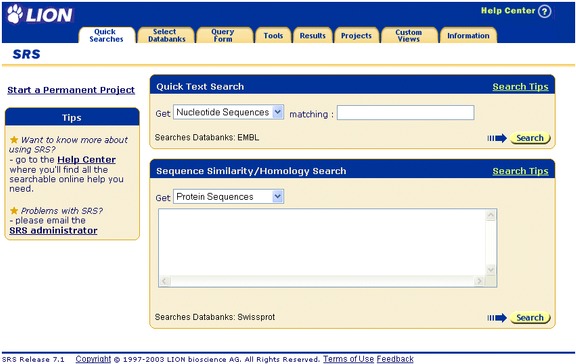Click the star icon beside Problems with SRS
576x364 pixels.
tap(14, 210)
